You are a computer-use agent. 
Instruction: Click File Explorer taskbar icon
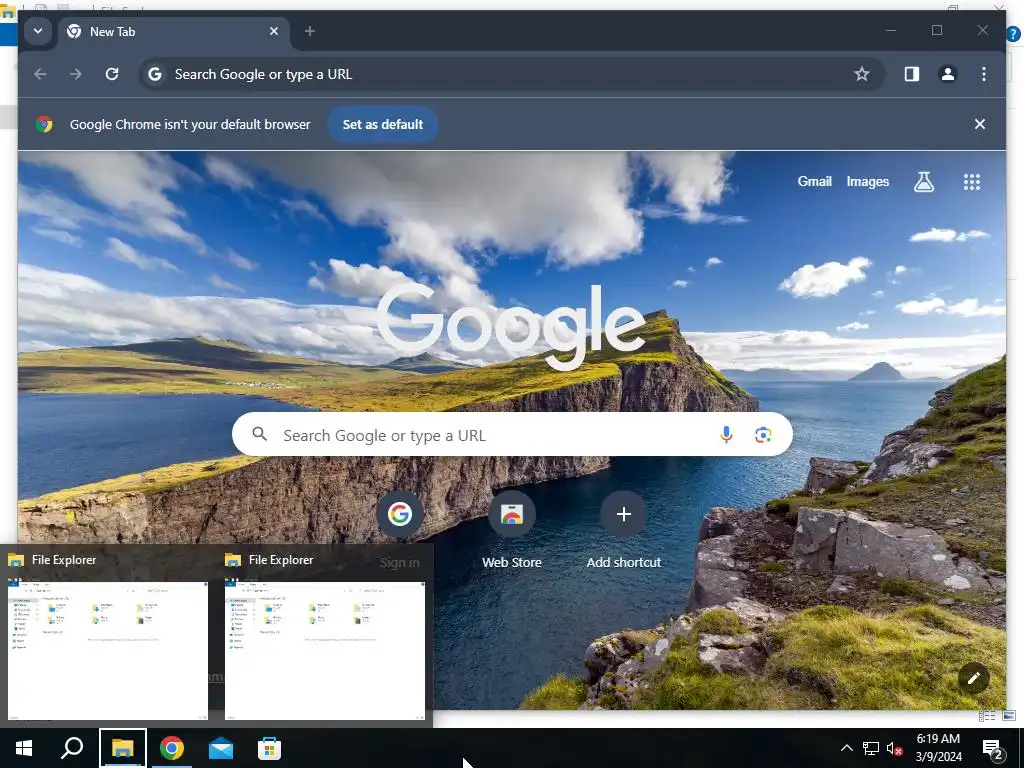click(x=122, y=748)
